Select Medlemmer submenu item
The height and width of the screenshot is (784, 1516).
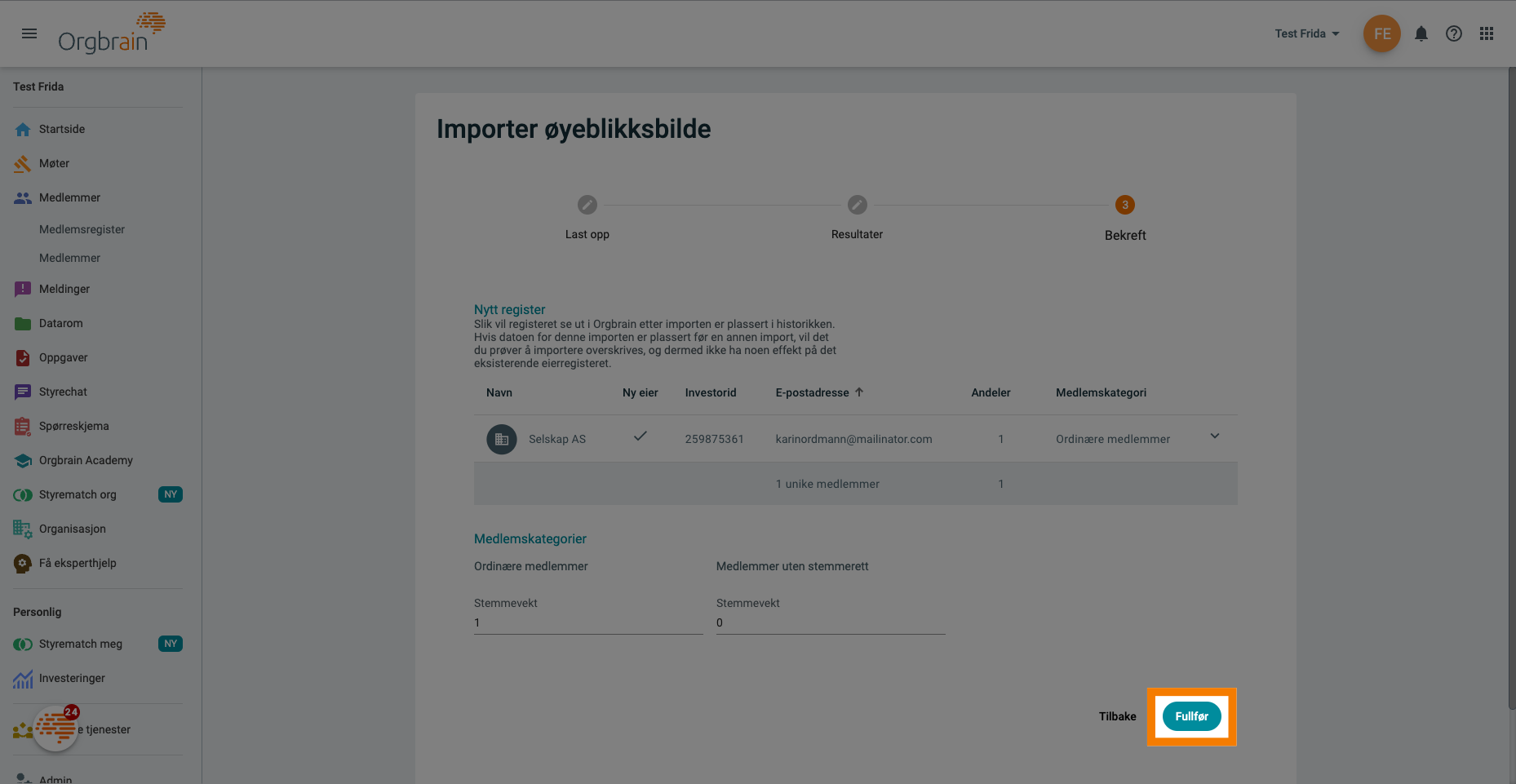69,258
